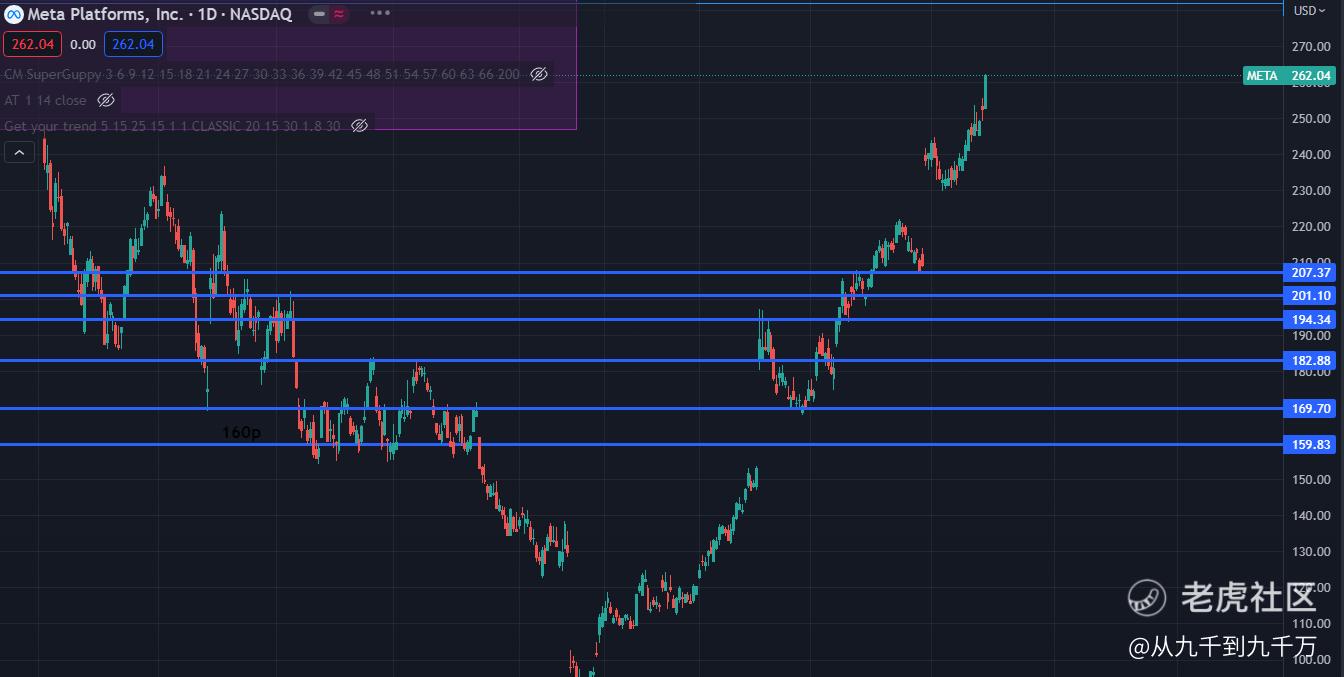Click the 230.00 price axis label
Viewport: 1344px width, 677px height.
click(x=1311, y=191)
